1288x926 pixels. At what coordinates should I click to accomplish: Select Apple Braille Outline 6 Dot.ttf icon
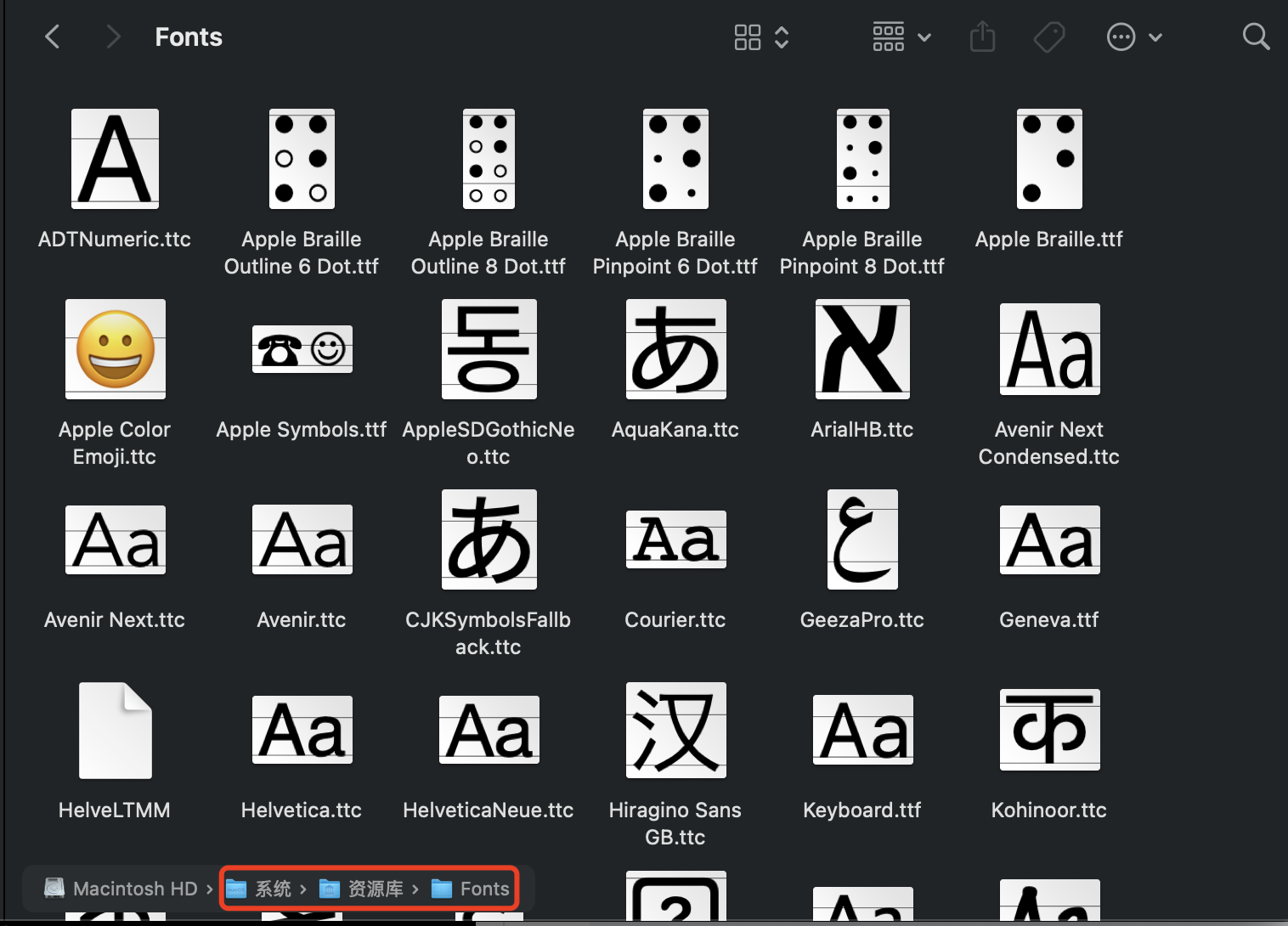pyautogui.click(x=302, y=159)
